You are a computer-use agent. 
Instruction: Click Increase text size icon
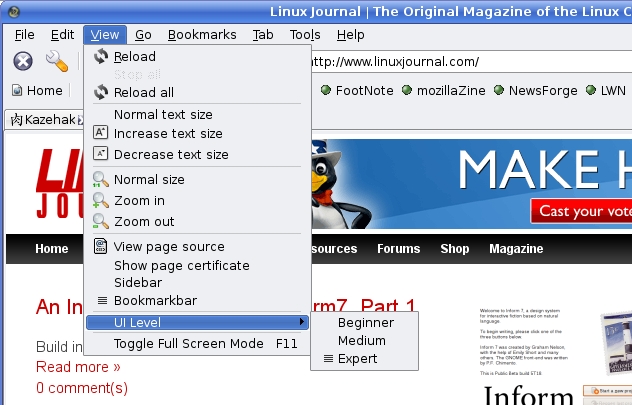pos(100,133)
